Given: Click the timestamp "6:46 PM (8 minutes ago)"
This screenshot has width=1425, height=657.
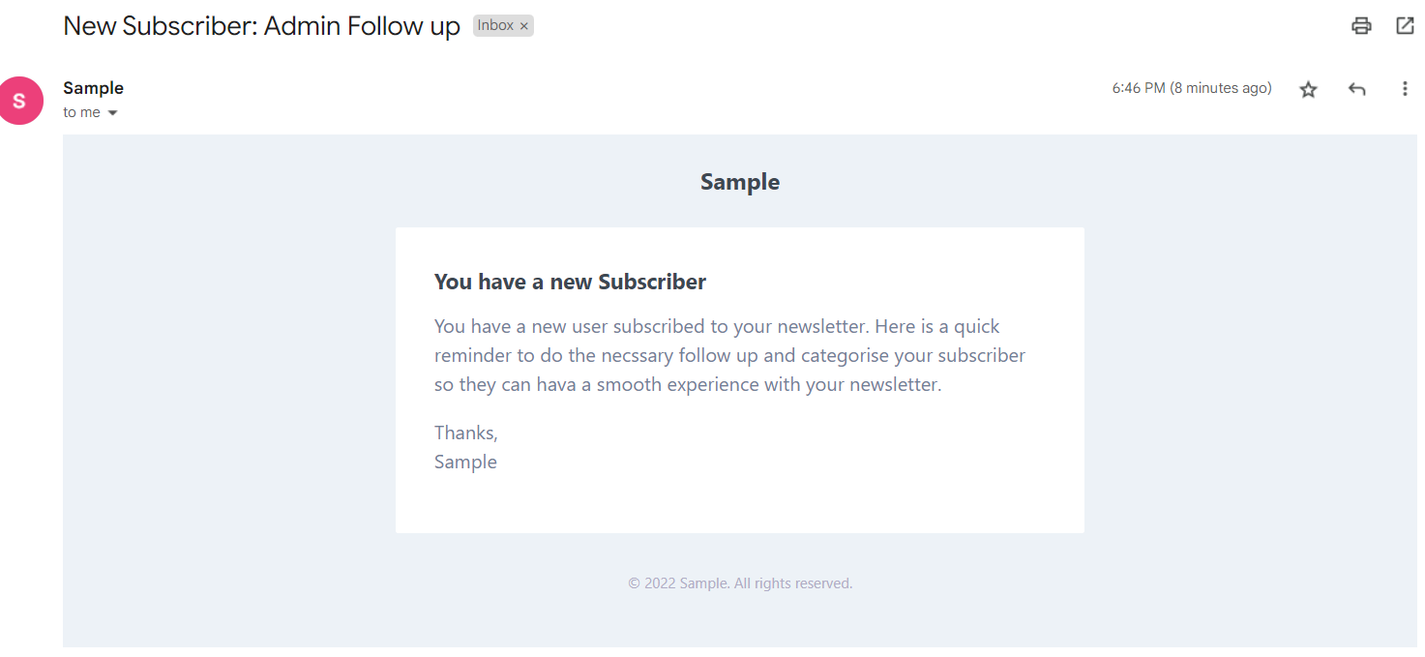Looking at the screenshot, I should point(1193,88).
